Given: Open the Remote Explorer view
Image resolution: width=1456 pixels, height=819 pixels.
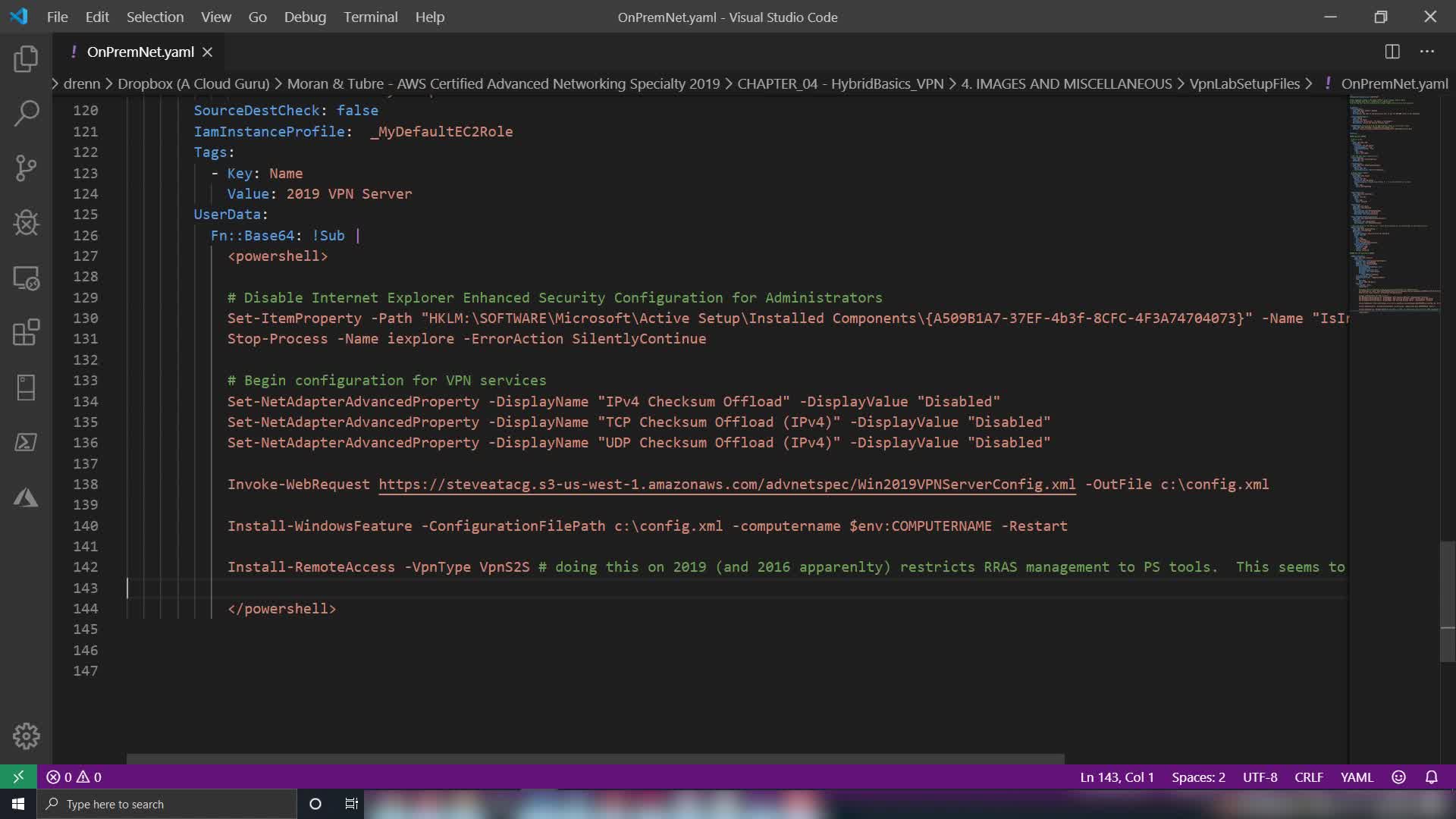Looking at the screenshot, I should pos(26,278).
